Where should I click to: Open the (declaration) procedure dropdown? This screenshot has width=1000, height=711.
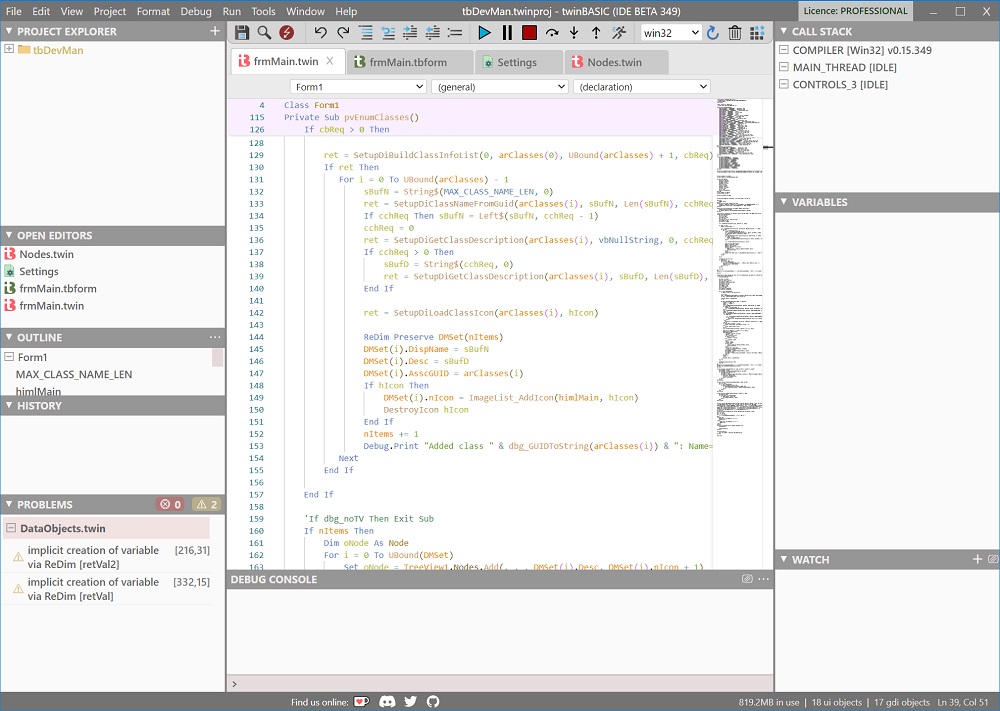click(x=641, y=87)
